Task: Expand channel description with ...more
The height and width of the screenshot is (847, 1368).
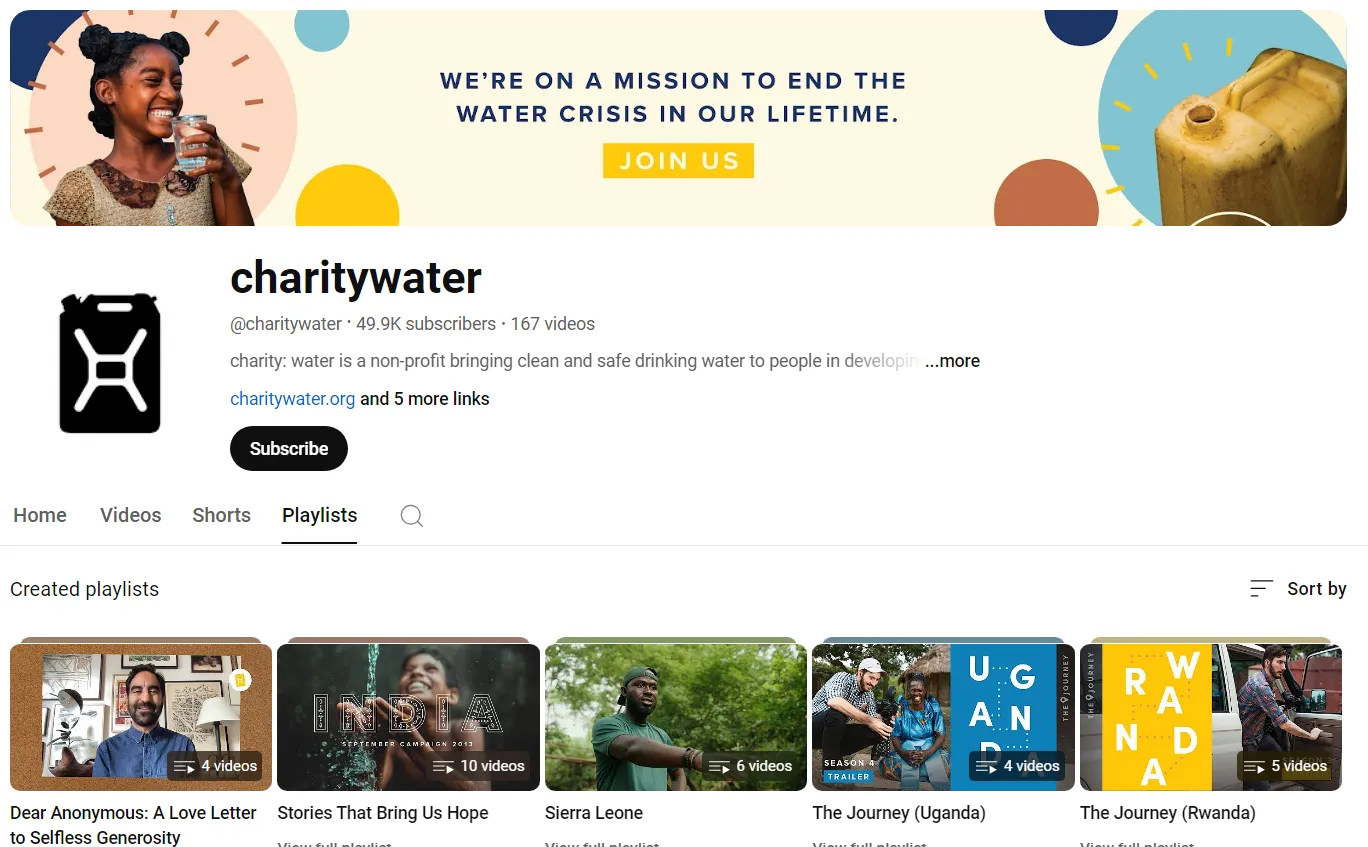Action: pyautogui.click(x=952, y=361)
